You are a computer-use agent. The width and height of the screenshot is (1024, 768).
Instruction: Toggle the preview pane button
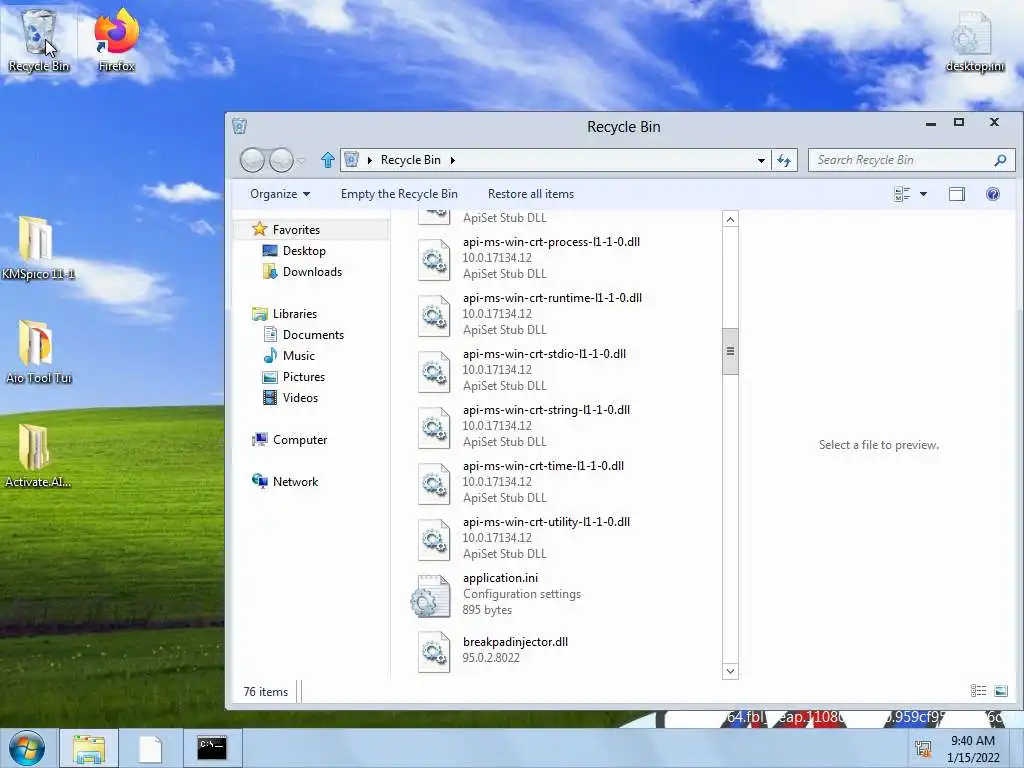[957, 194]
